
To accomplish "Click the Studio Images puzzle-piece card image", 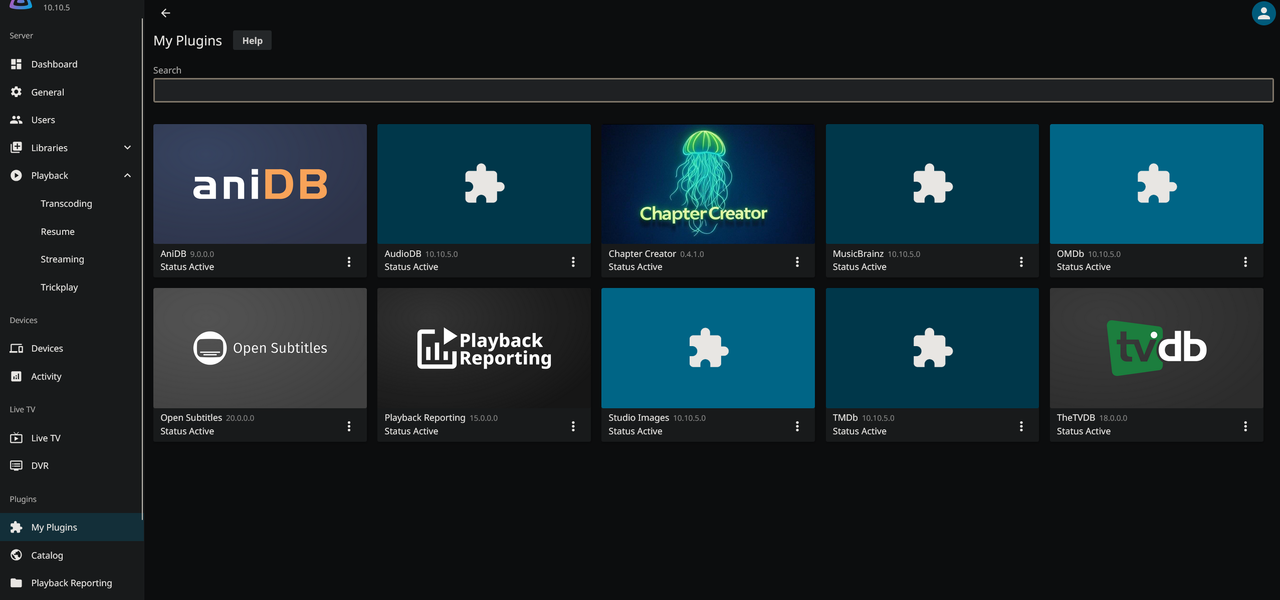I will (708, 348).
